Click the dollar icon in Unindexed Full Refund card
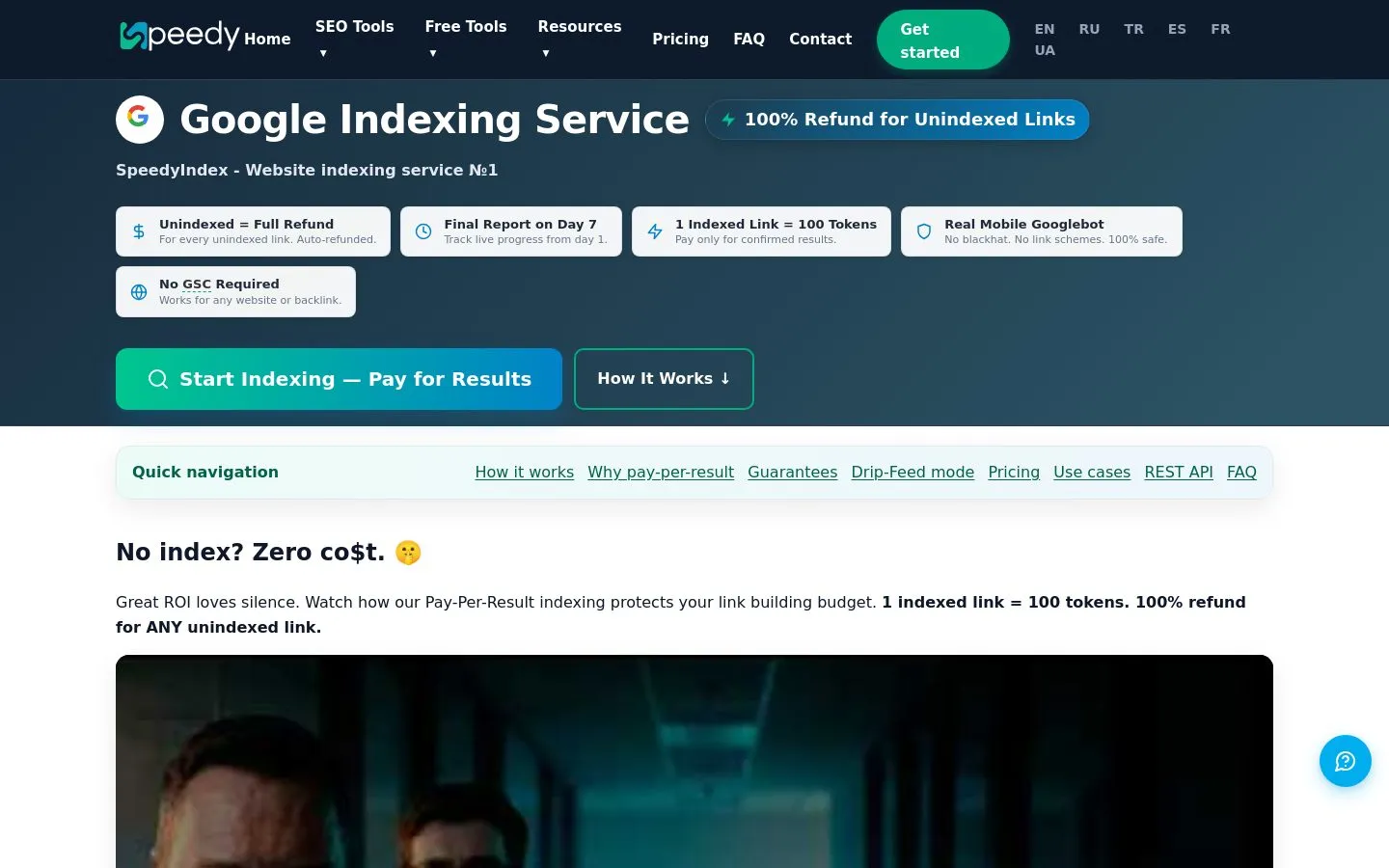This screenshot has height=868, width=1389. pos(139,231)
